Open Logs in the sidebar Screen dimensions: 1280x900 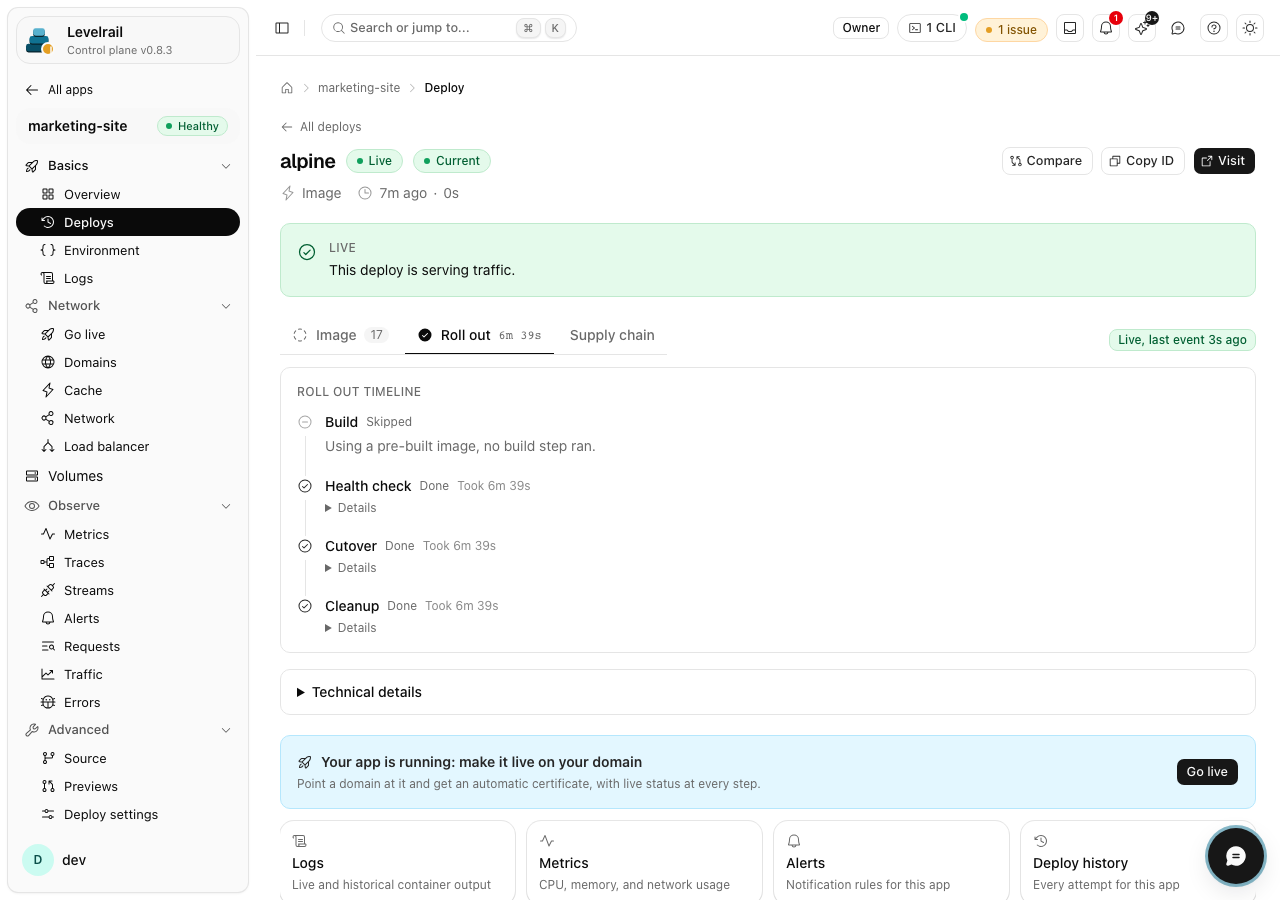[x=128, y=278]
